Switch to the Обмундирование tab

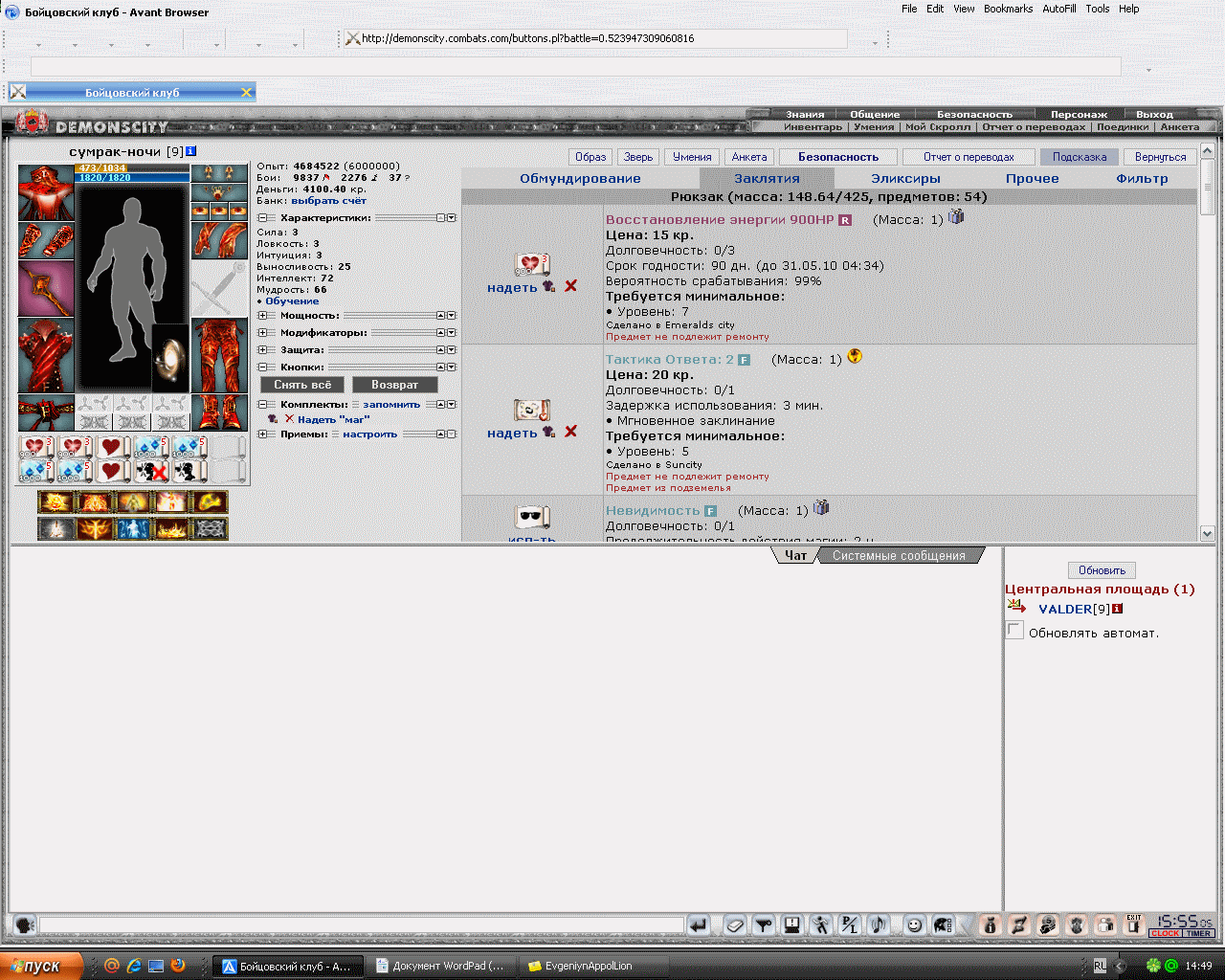tap(580, 179)
